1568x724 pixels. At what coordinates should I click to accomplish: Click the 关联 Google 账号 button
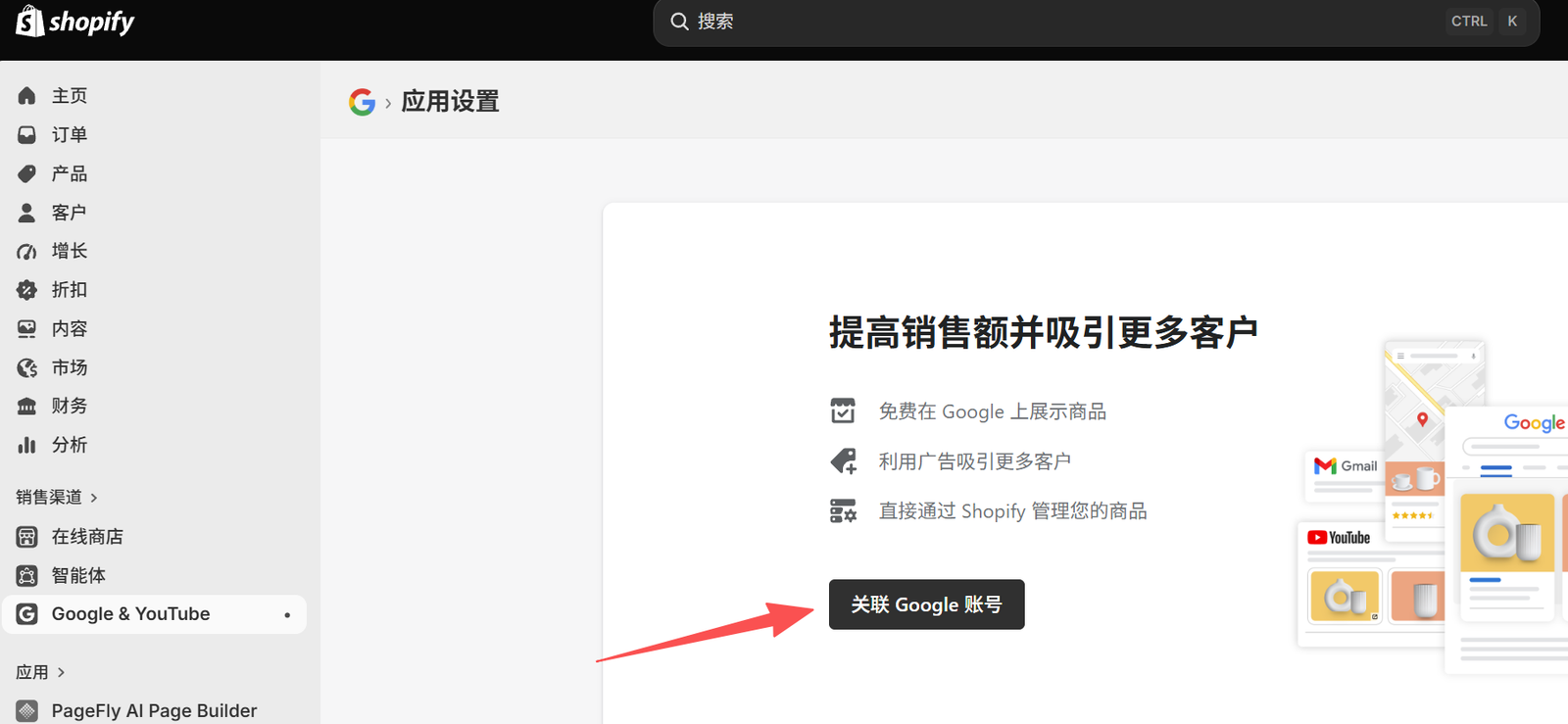[926, 604]
